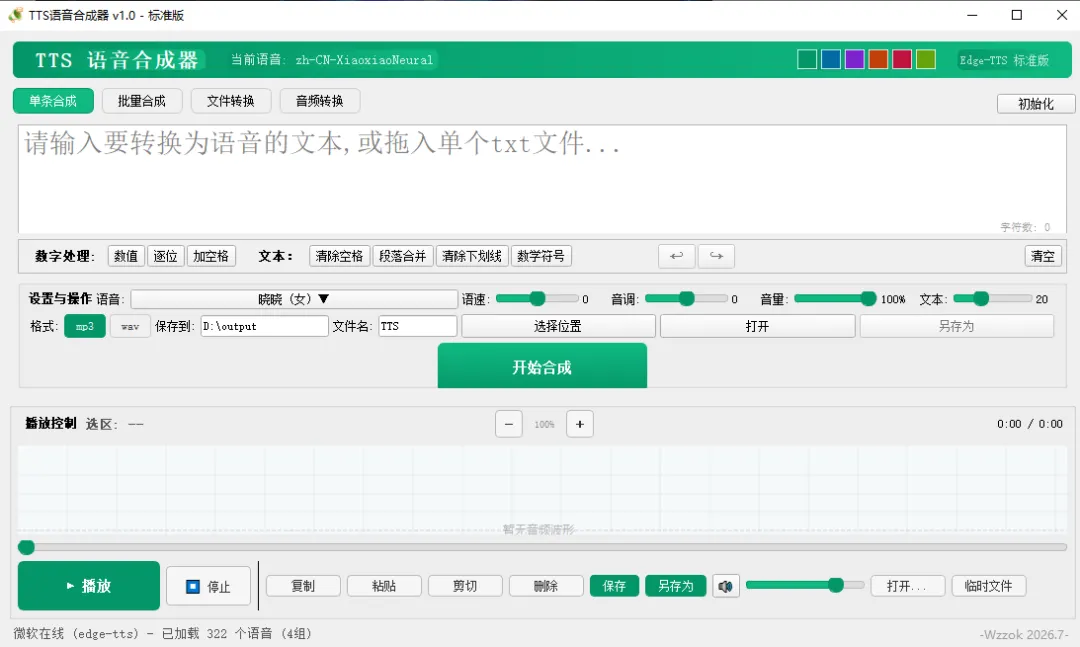Click 打开 next to 选择位置
Viewport: 1080px width, 647px height.
758,326
